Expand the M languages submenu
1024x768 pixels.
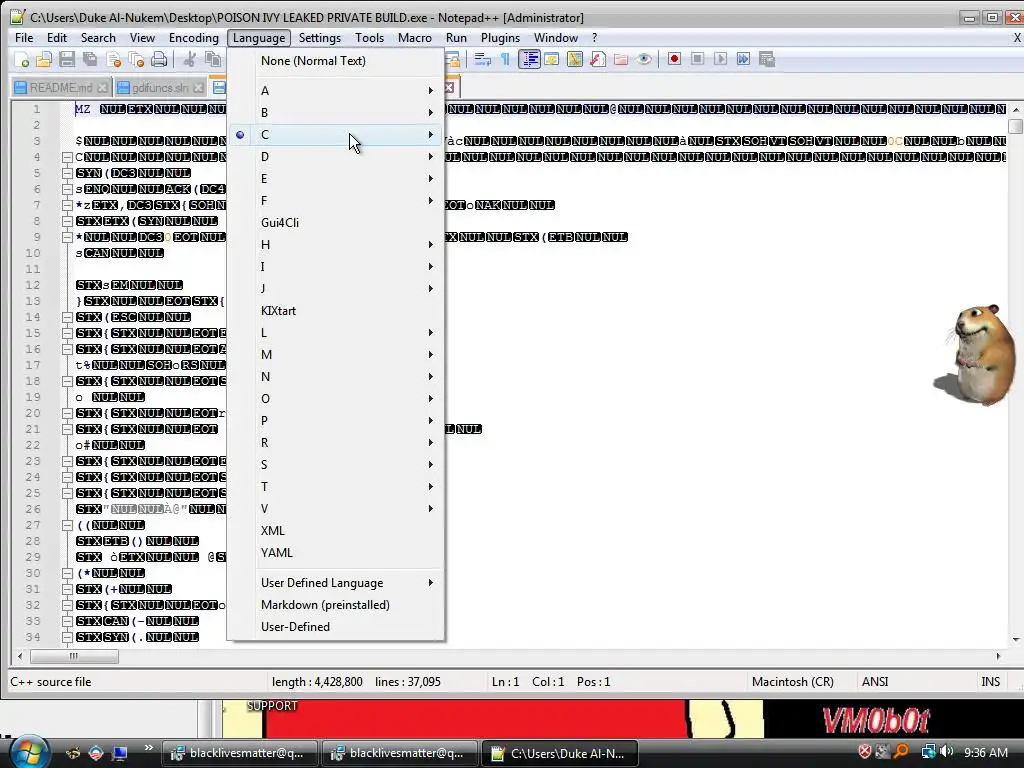point(336,355)
